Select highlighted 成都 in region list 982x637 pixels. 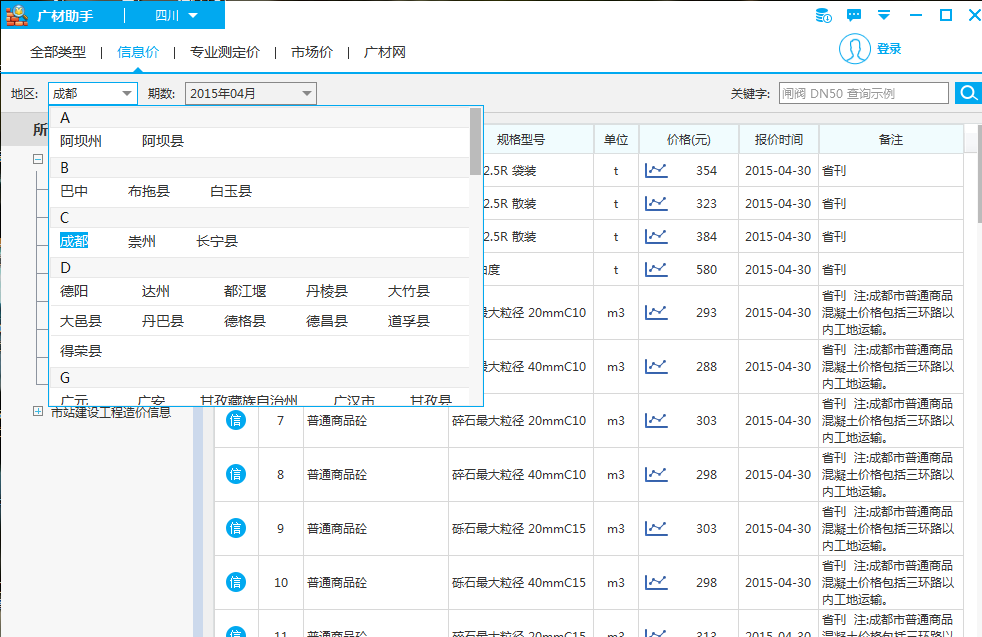point(74,241)
